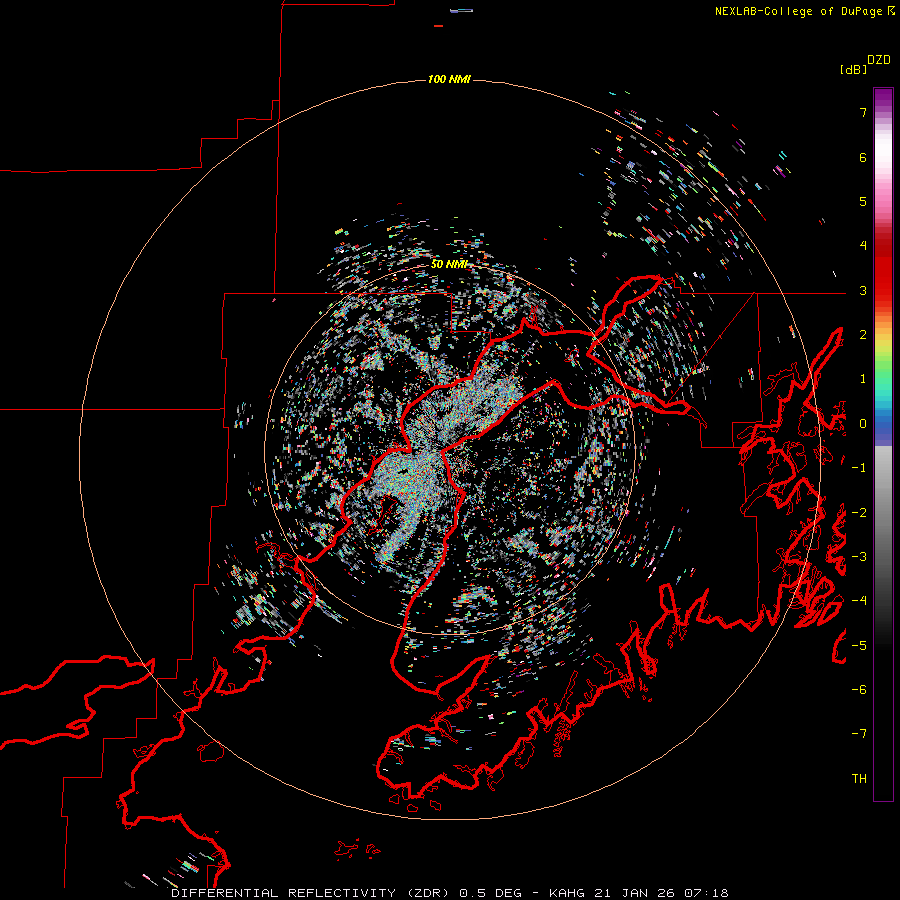This screenshot has width=900, height=900.
Task: Click the red band of the color bar
Action: pos(883,276)
